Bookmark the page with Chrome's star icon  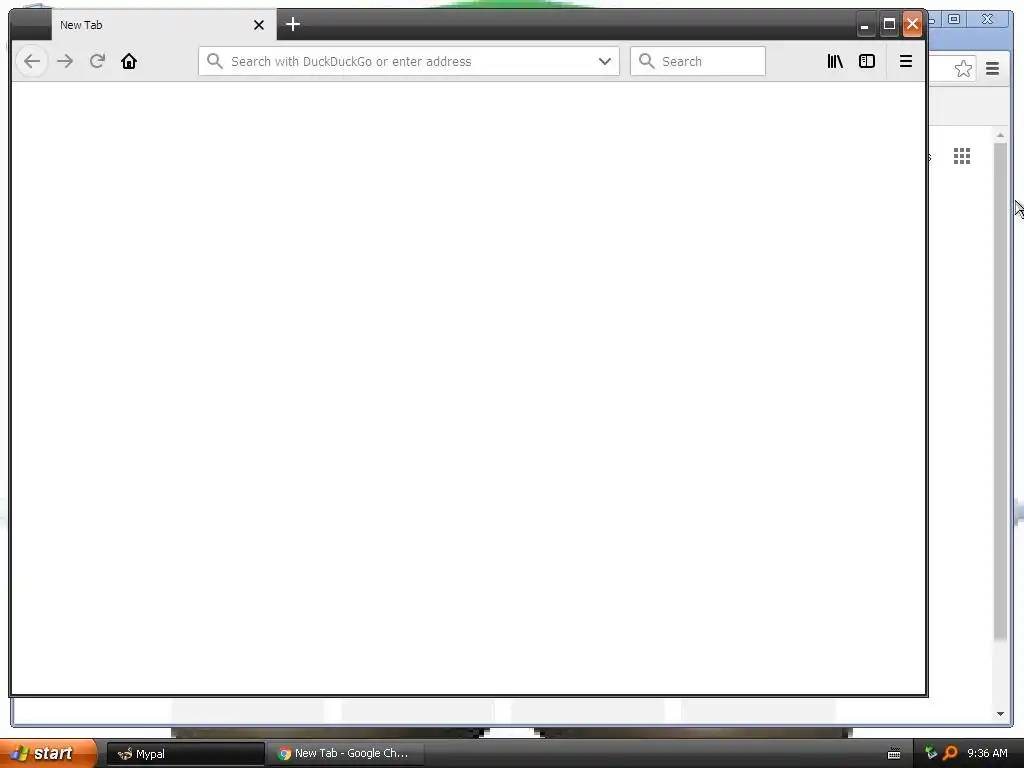[x=963, y=69]
